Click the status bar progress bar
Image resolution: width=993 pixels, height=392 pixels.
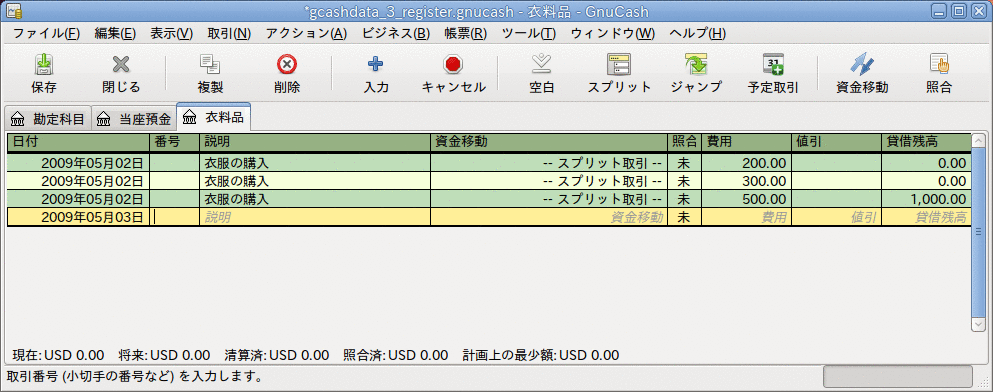coord(897,377)
